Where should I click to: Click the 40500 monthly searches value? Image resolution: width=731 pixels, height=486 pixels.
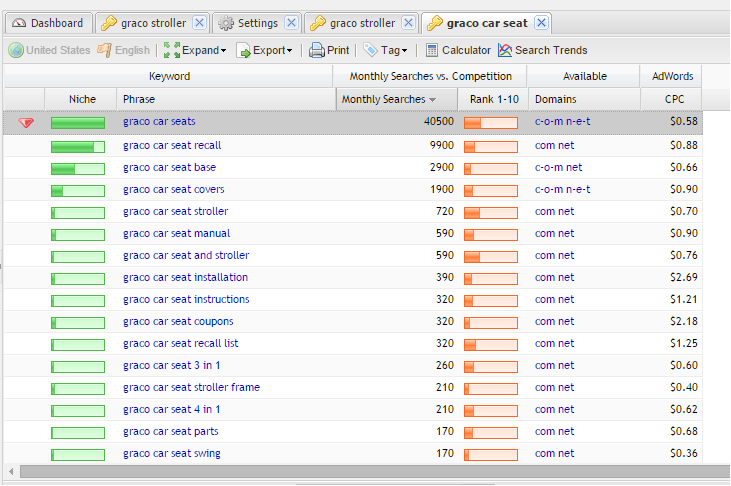(x=438, y=122)
